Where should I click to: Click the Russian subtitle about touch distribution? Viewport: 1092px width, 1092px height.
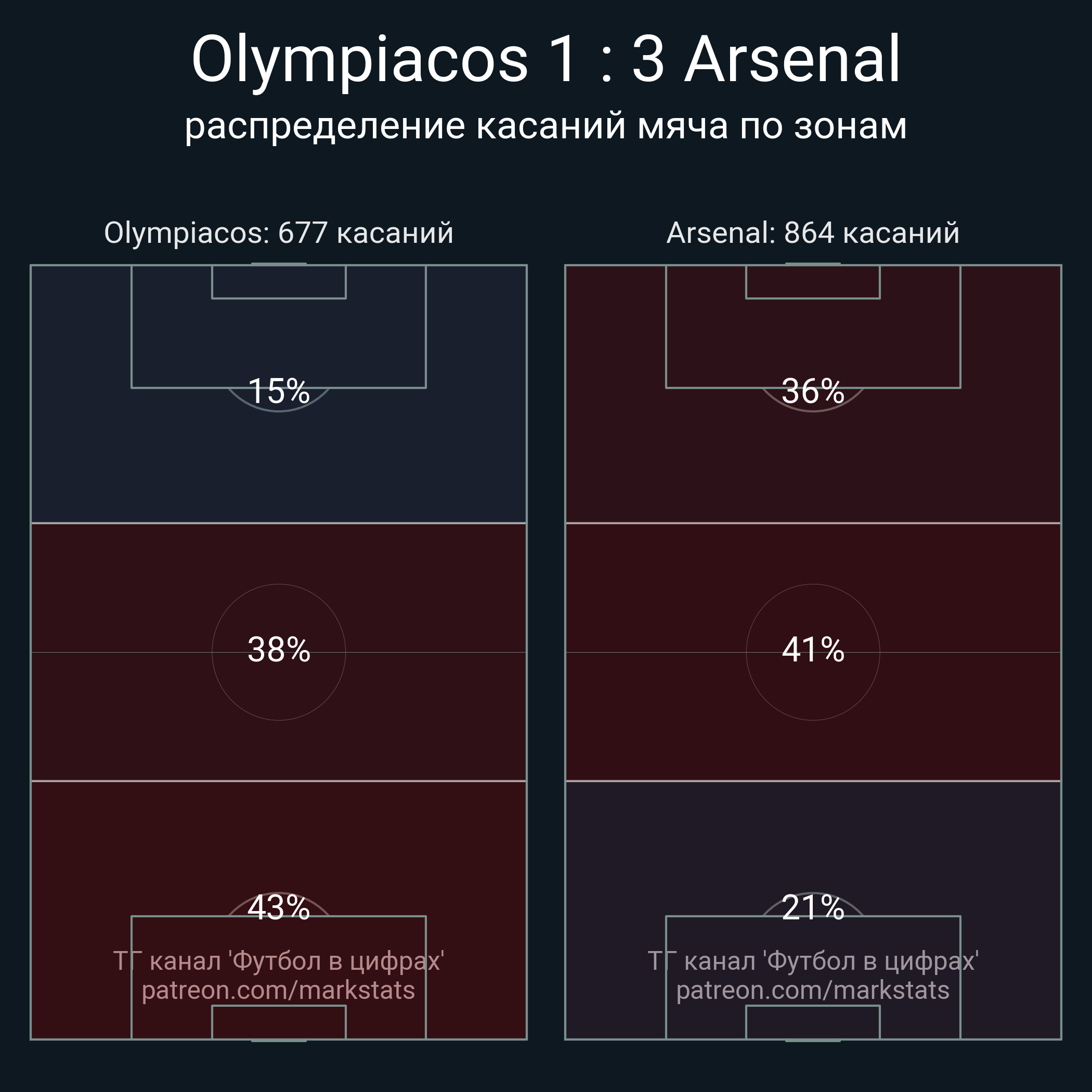(546, 125)
